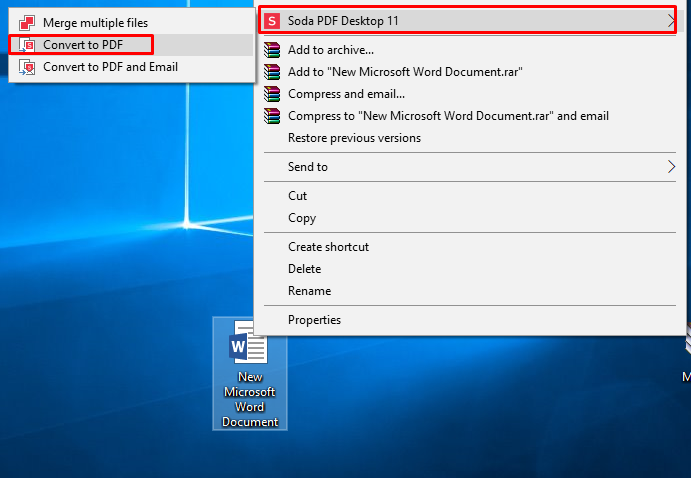
Task: Expand the Send to submenu arrow
Action: click(x=671, y=167)
